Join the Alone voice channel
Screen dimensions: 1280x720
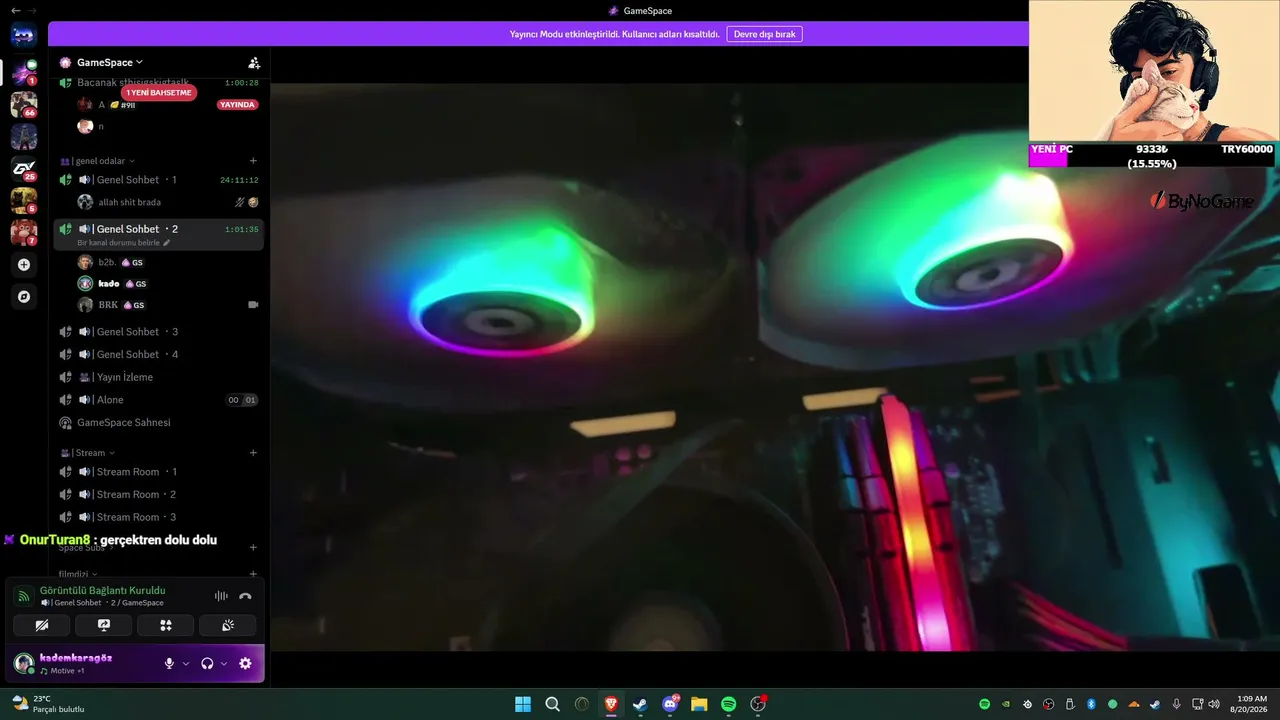tap(159, 400)
